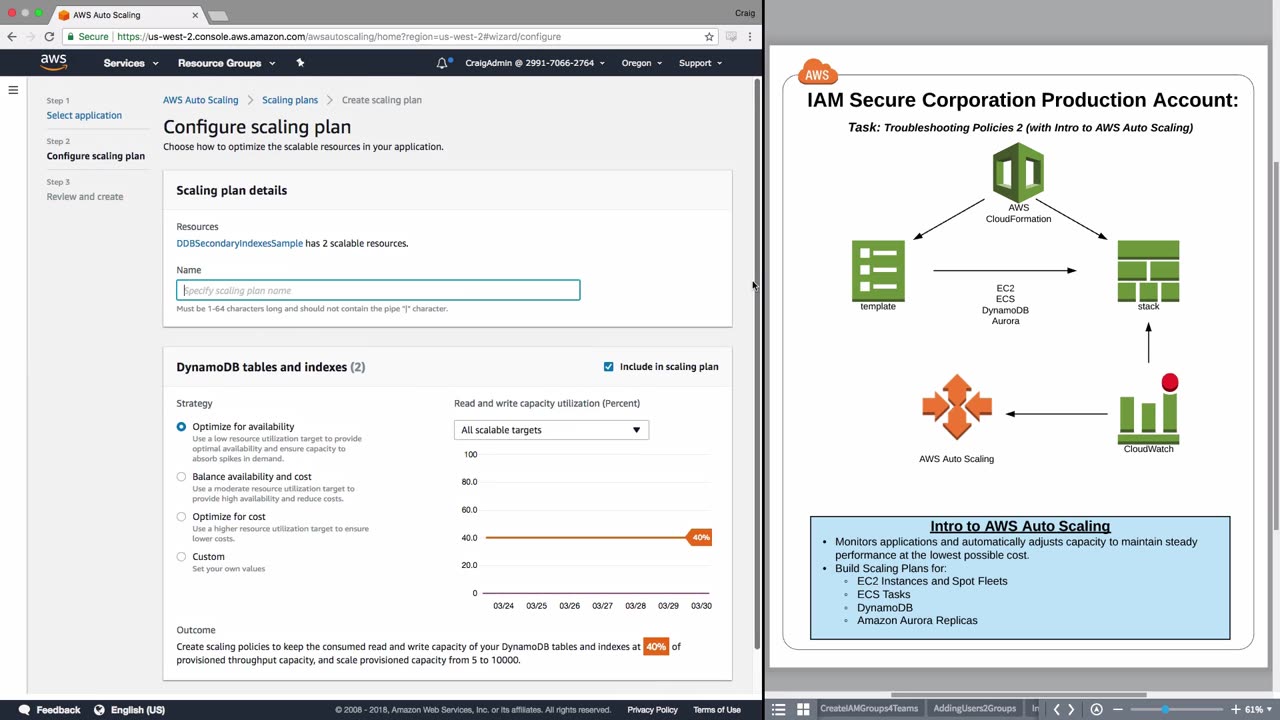Click the template icon in diagram
The image size is (1280, 720).
(x=878, y=270)
